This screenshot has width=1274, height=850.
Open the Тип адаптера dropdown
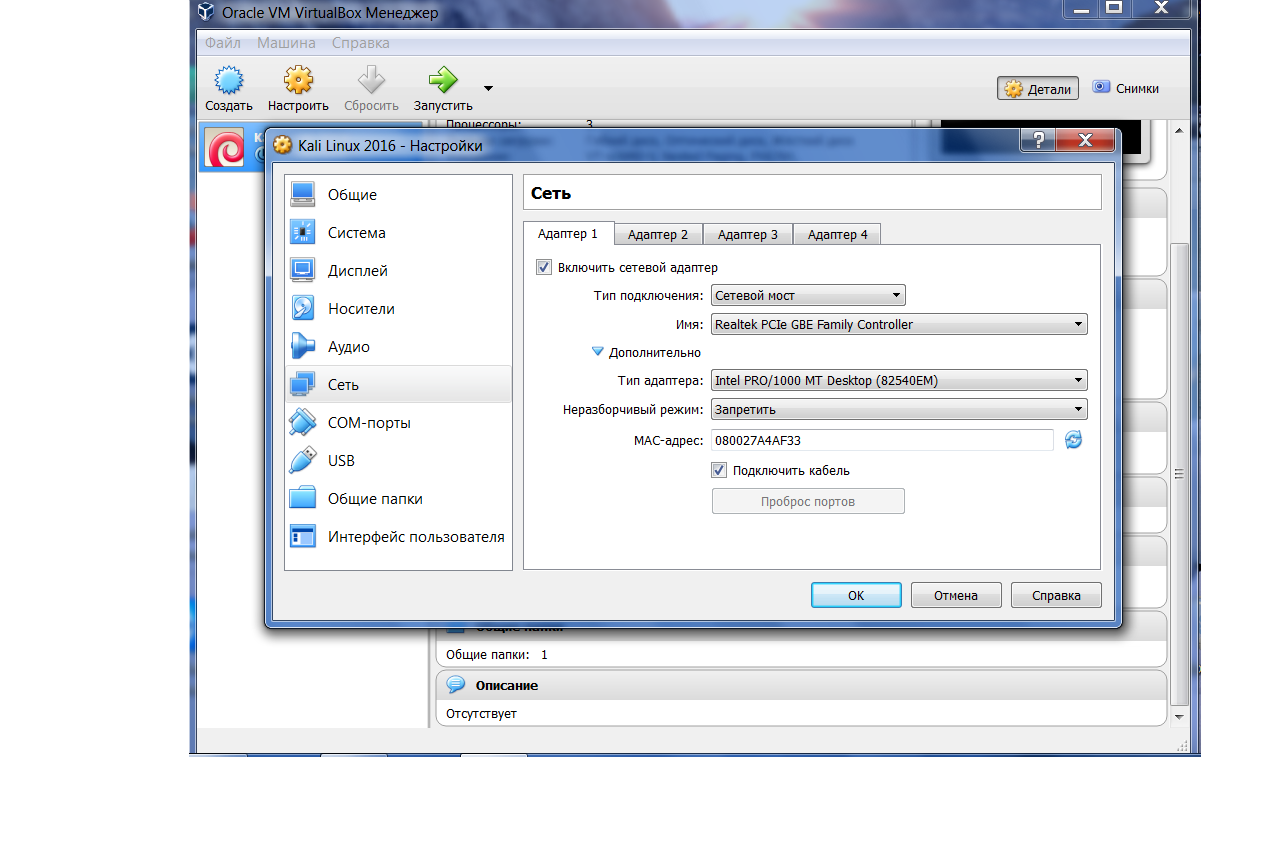898,380
